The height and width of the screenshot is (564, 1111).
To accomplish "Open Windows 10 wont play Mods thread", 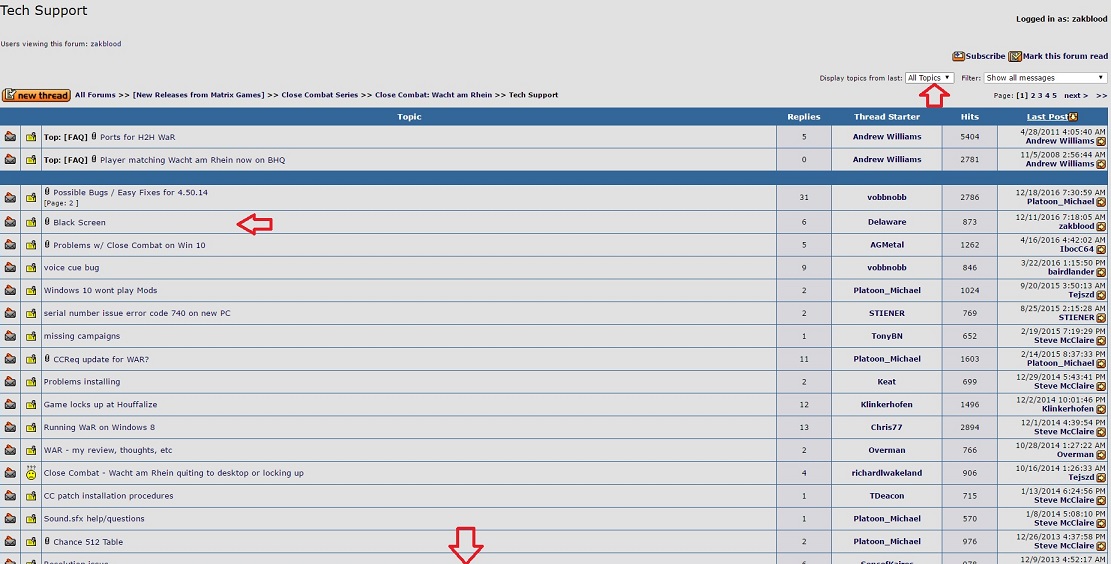I will tap(101, 291).
